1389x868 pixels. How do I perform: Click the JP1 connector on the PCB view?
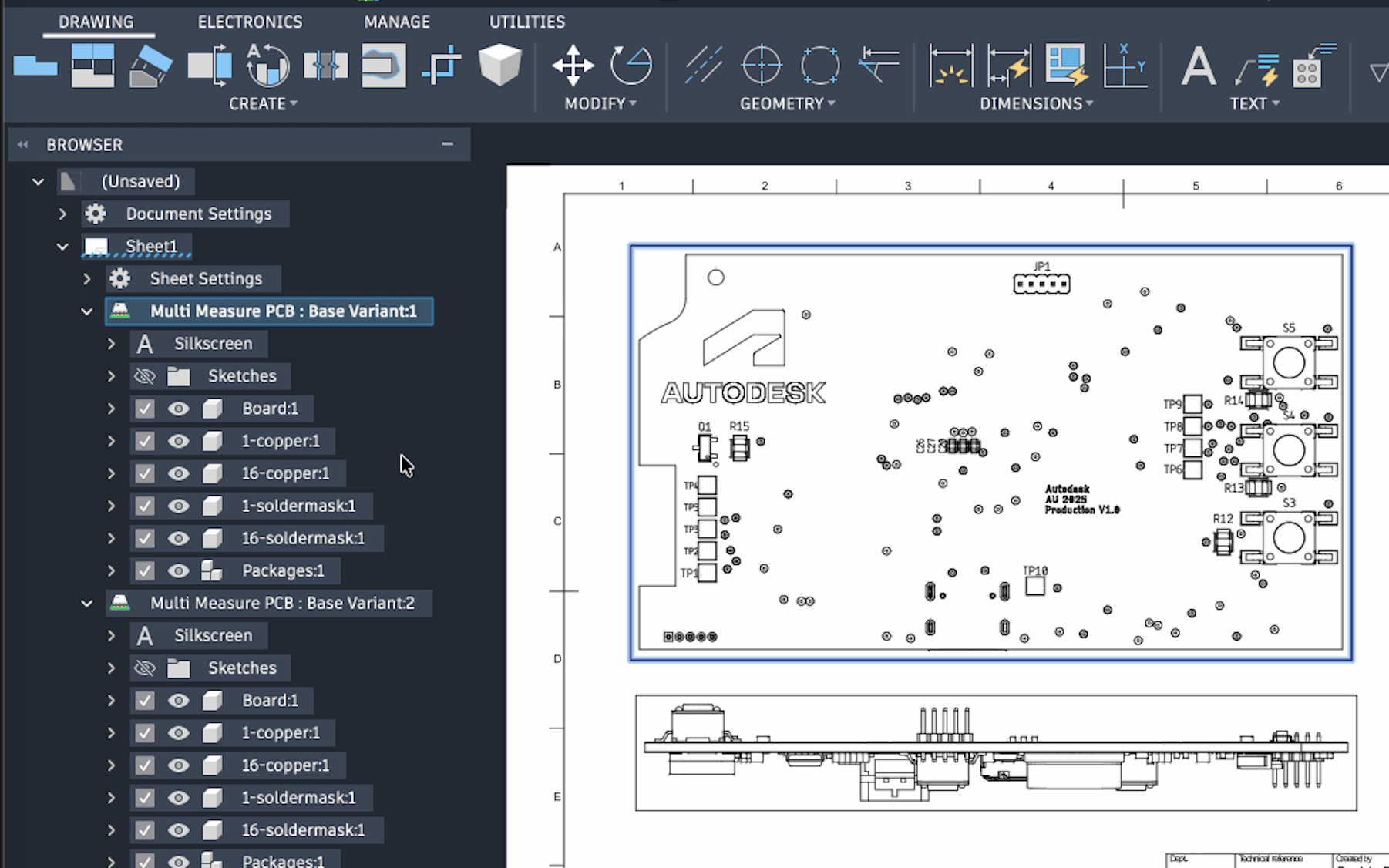[x=1041, y=284]
